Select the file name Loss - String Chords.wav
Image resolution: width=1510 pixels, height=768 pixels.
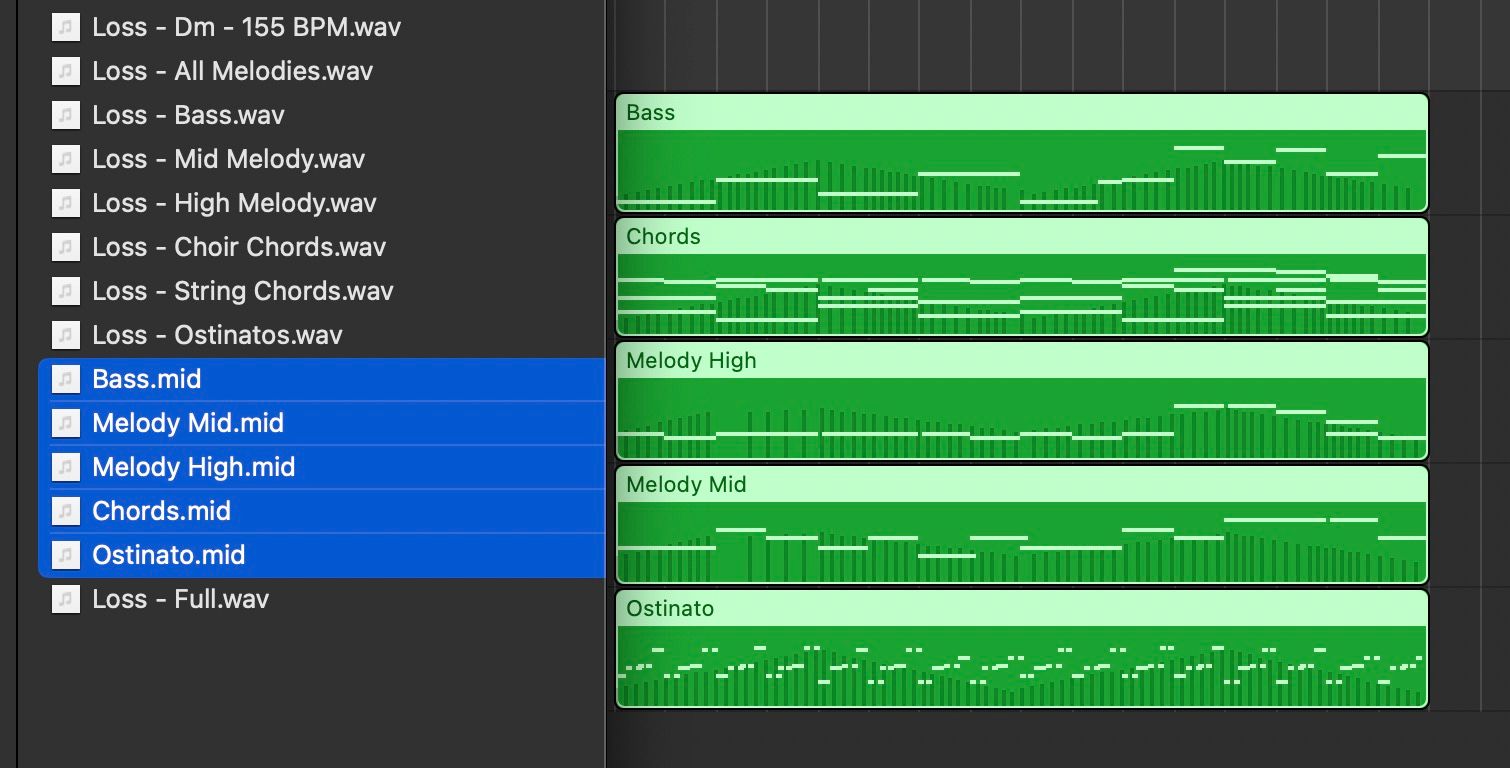pos(243,291)
